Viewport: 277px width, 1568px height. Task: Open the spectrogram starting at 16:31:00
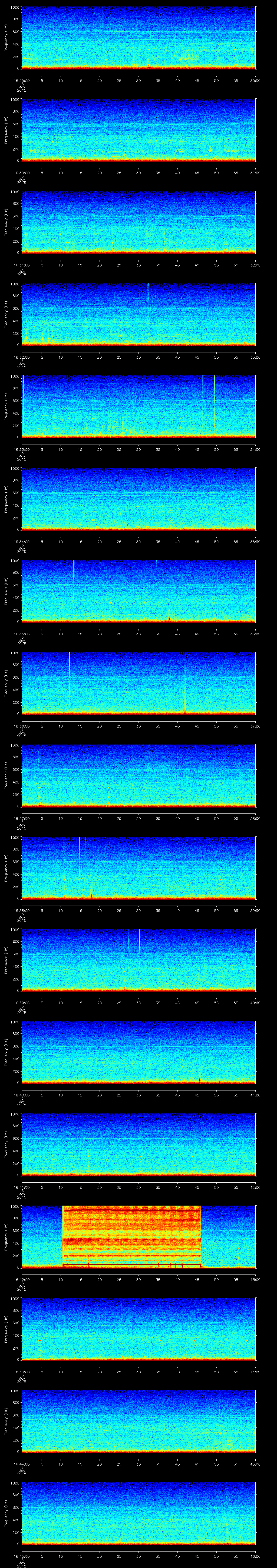(x=138, y=222)
